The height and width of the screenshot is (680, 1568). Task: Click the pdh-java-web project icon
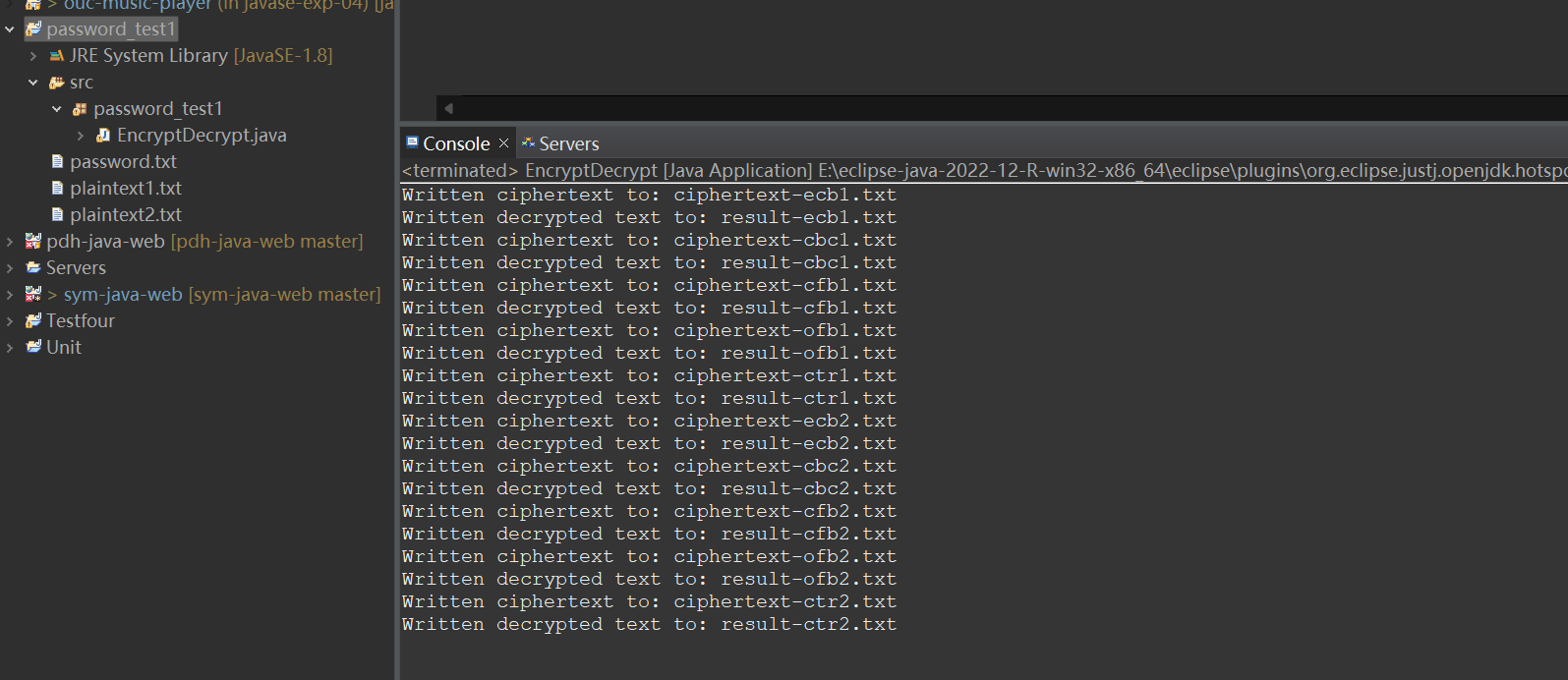point(33,242)
